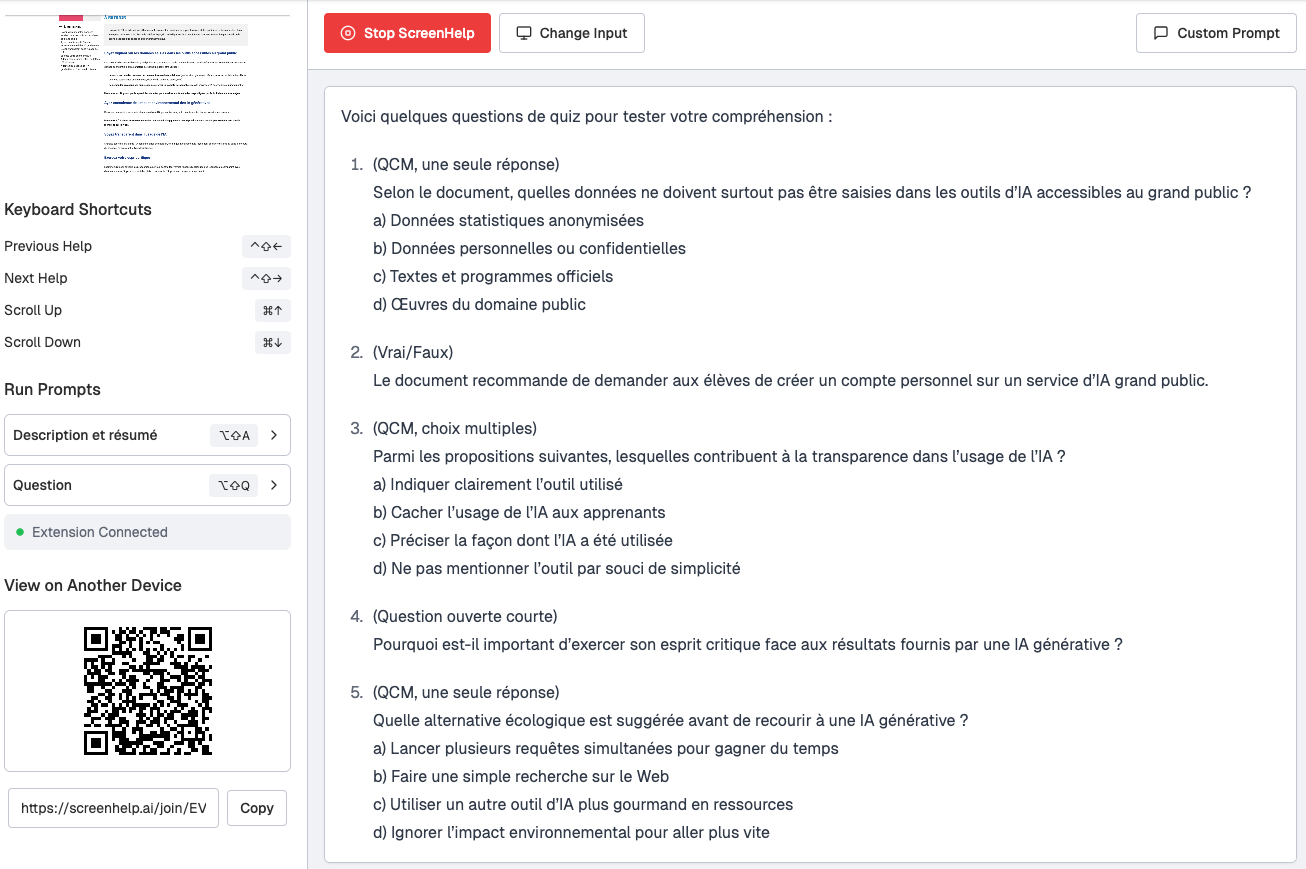Click the Scroll Down shortcut key badge
This screenshot has width=1306, height=869.
coord(272,343)
